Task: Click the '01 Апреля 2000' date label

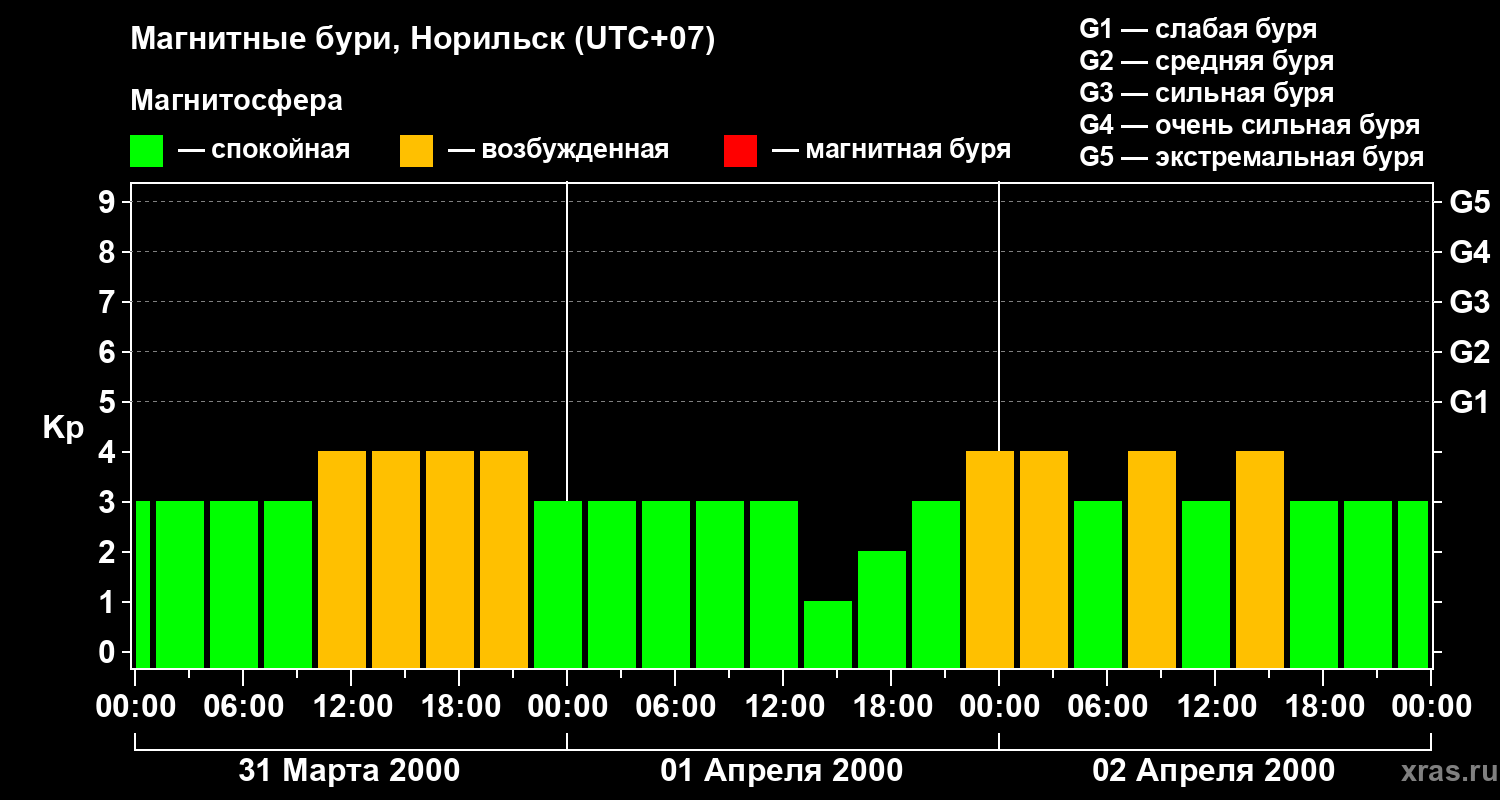Action: [x=782, y=771]
